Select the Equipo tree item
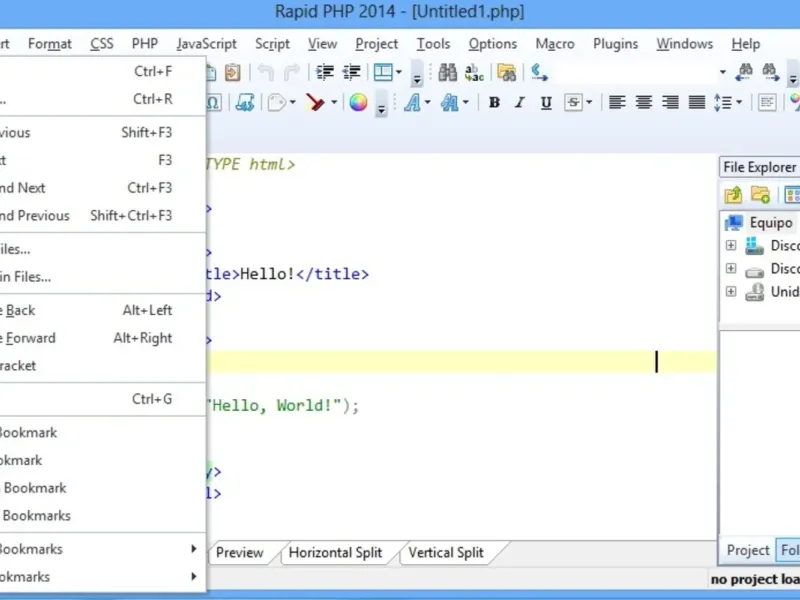 (x=770, y=223)
